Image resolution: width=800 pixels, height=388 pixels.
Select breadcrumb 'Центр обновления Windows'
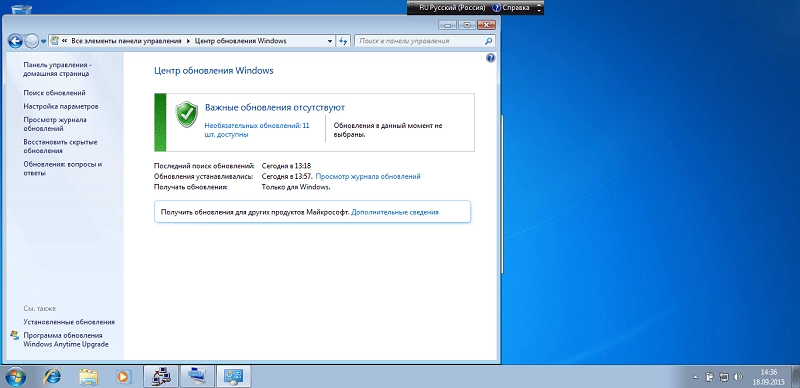point(240,41)
